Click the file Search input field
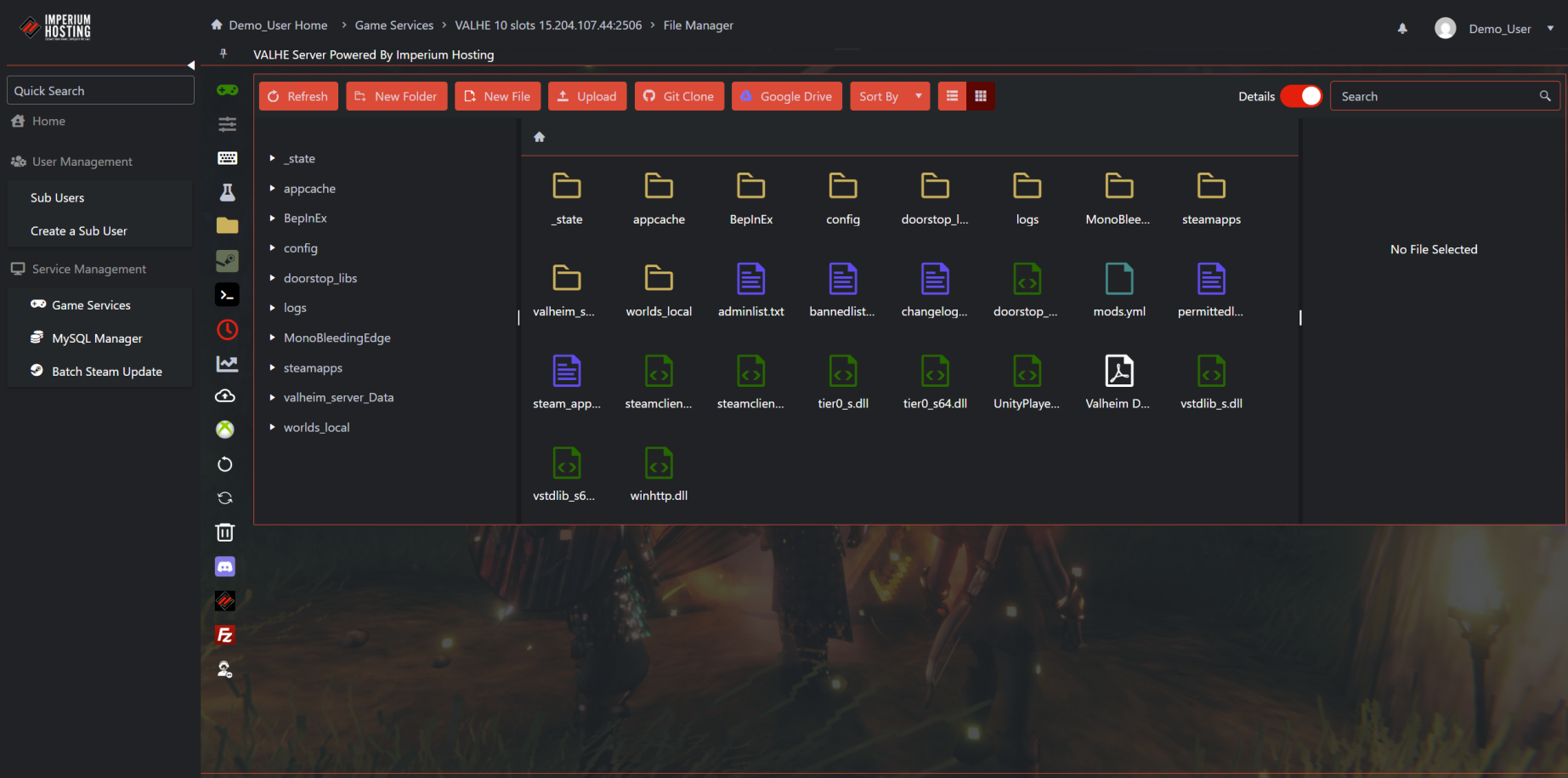 point(1445,96)
